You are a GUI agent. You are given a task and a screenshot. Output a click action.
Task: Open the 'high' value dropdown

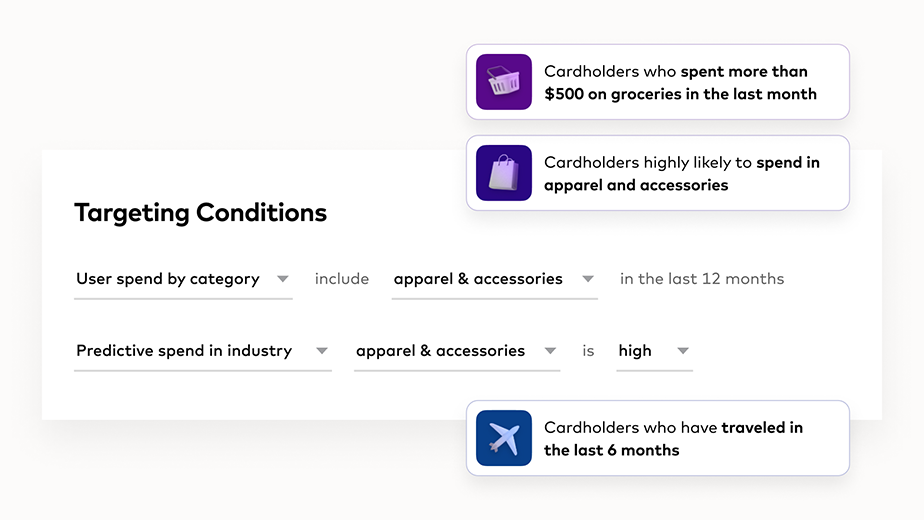coord(654,352)
